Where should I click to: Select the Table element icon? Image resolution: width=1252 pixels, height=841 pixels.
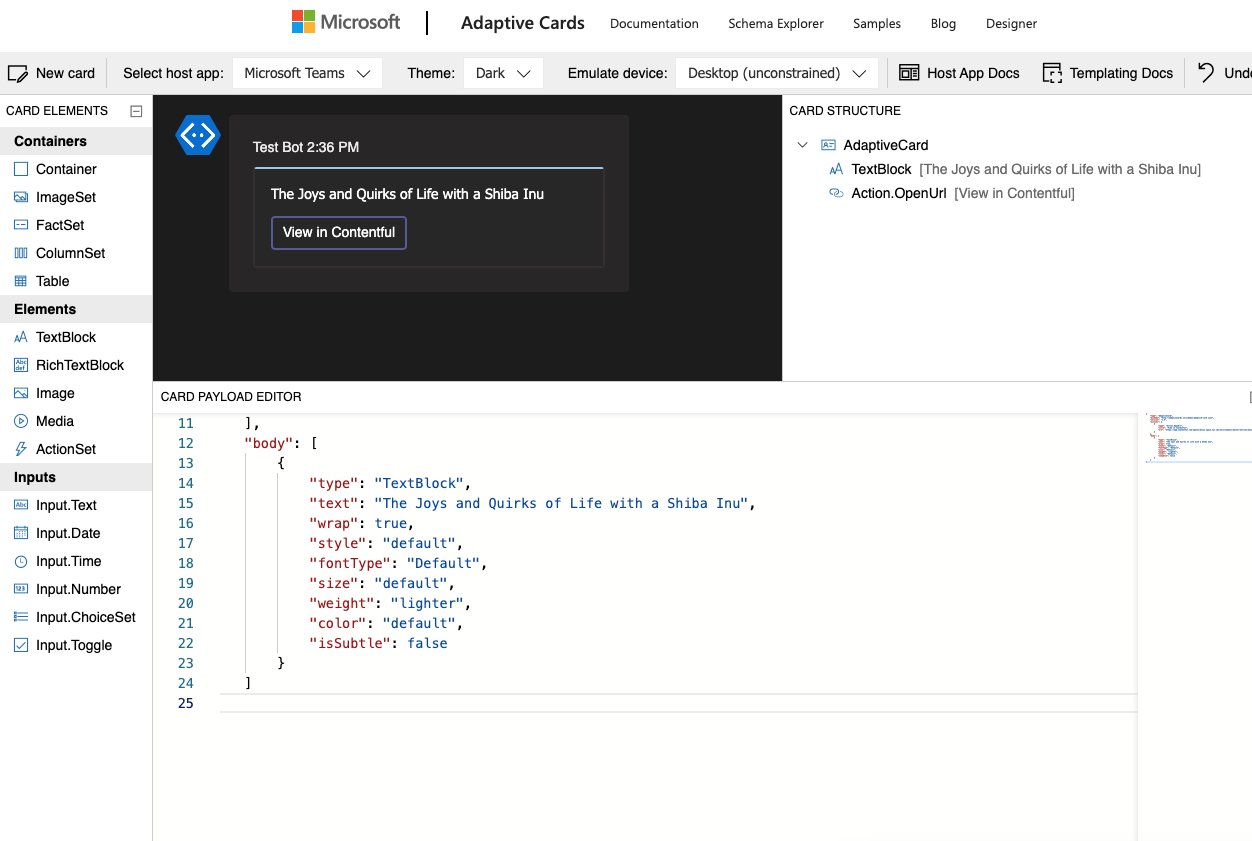pyautogui.click(x=21, y=281)
